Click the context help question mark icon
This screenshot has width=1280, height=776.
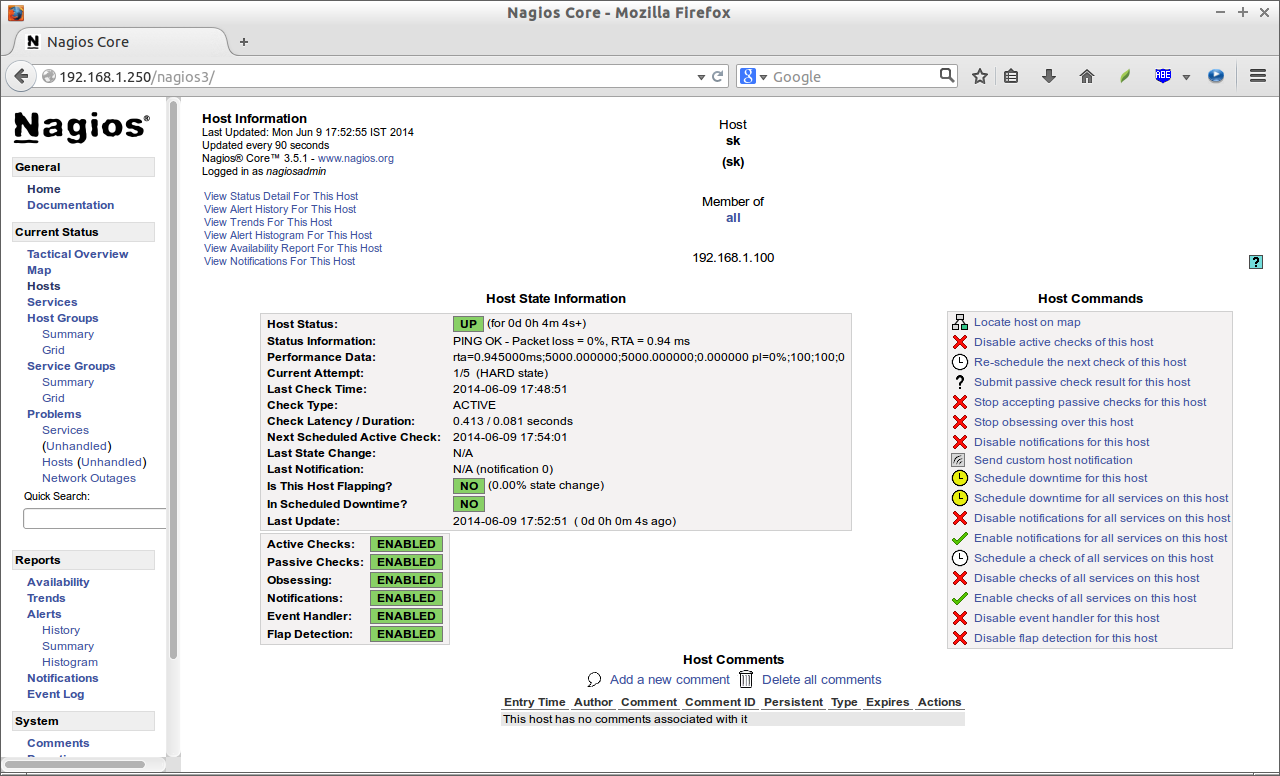1256,262
